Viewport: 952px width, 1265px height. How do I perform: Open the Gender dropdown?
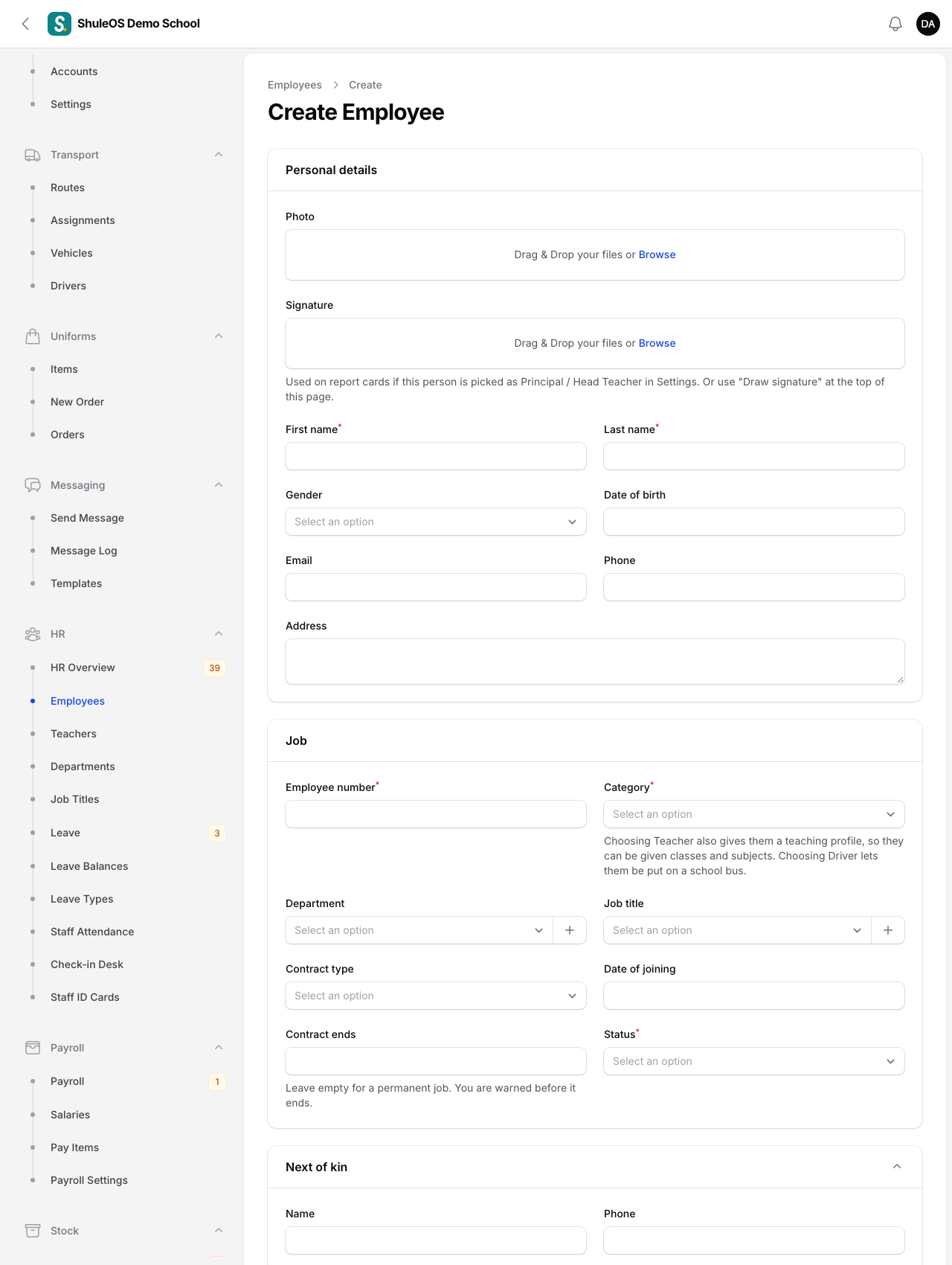(436, 522)
